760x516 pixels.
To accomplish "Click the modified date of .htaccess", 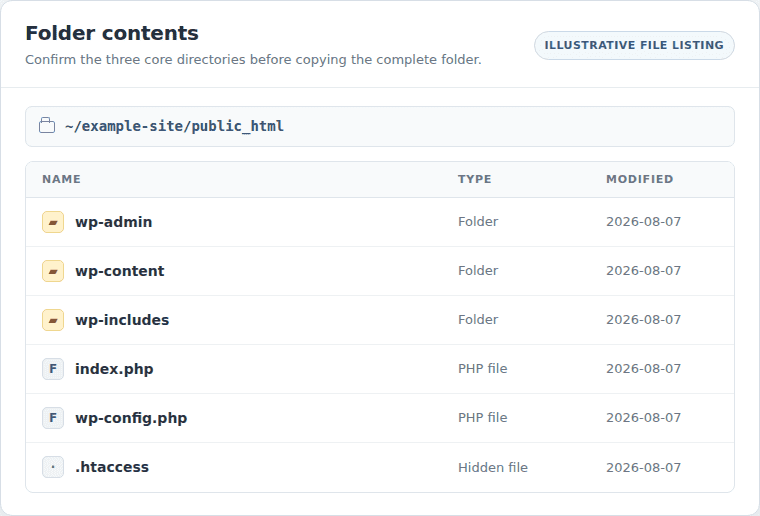I will point(644,468).
